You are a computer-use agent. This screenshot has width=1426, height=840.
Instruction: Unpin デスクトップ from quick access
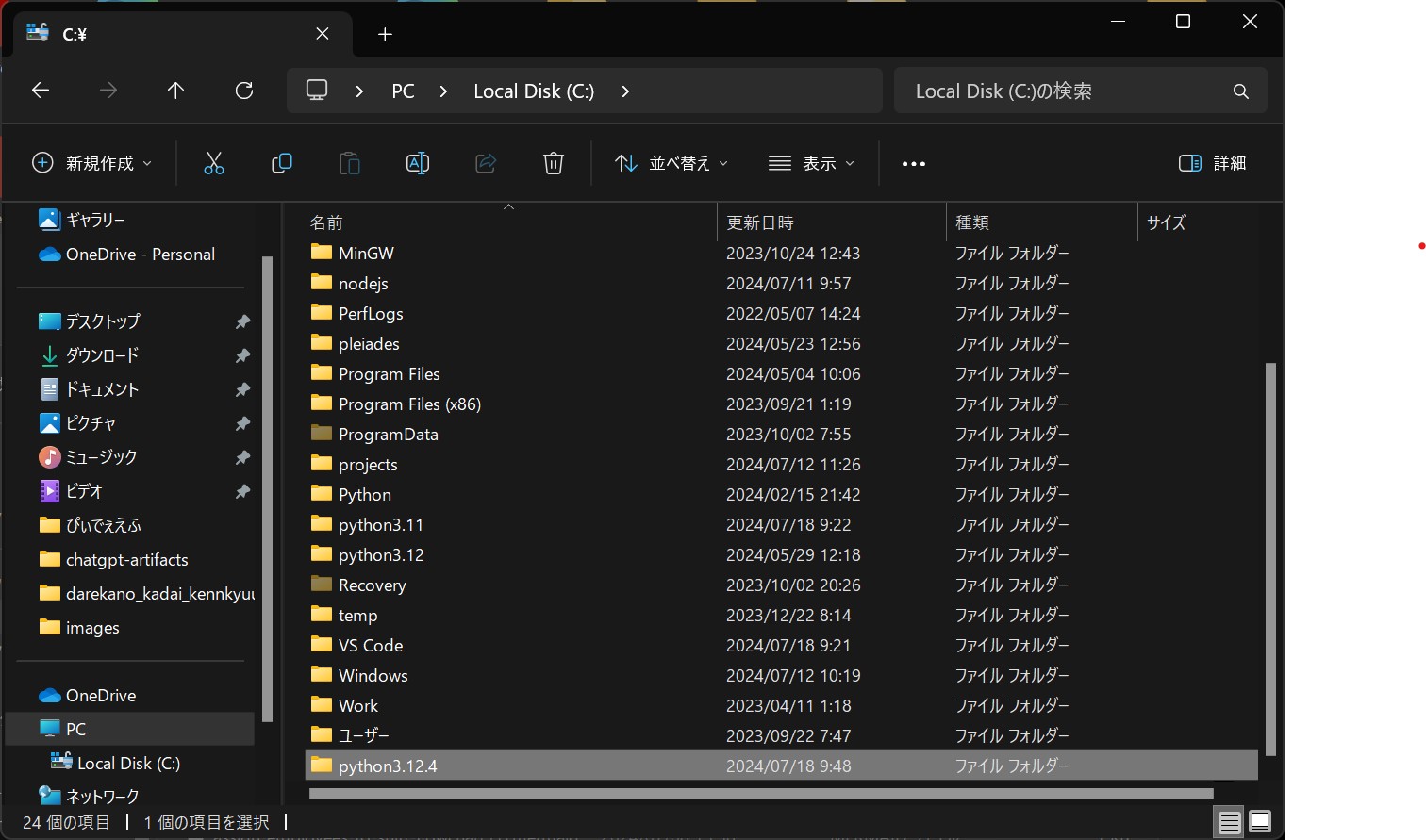pos(242,321)
